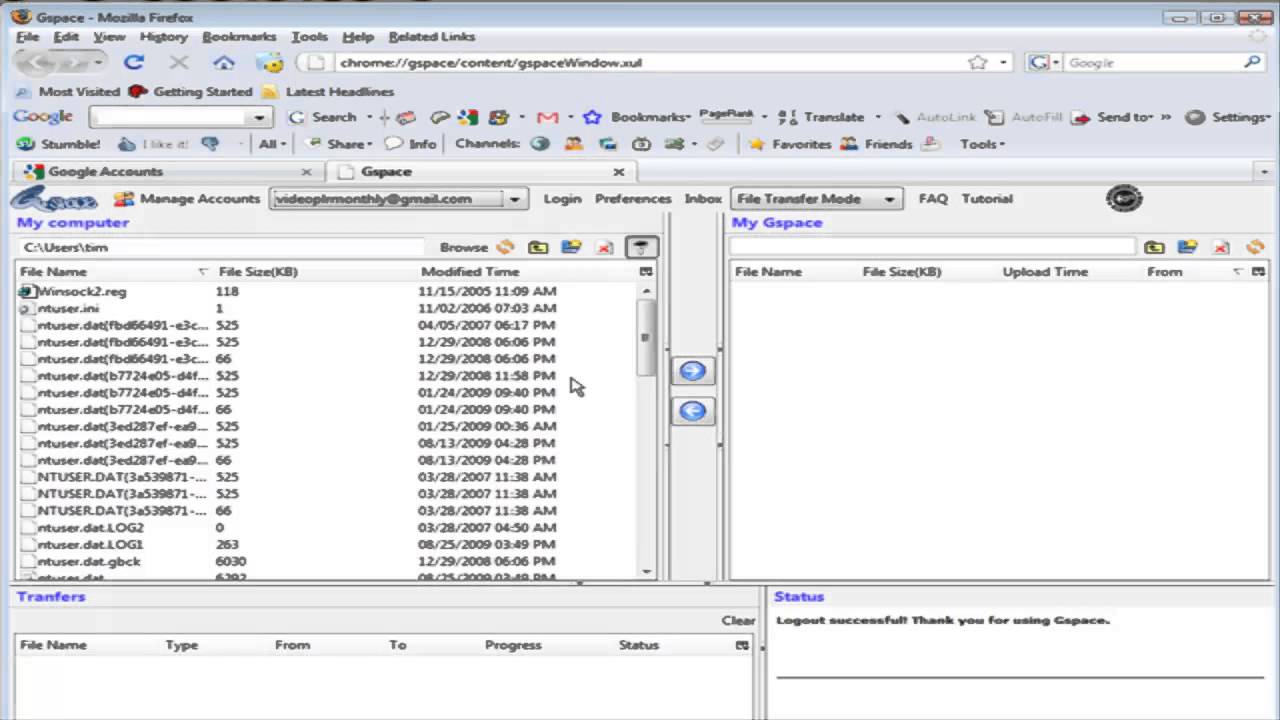
Task: Refresh the My computer file list
Action: tap(505, 247)
